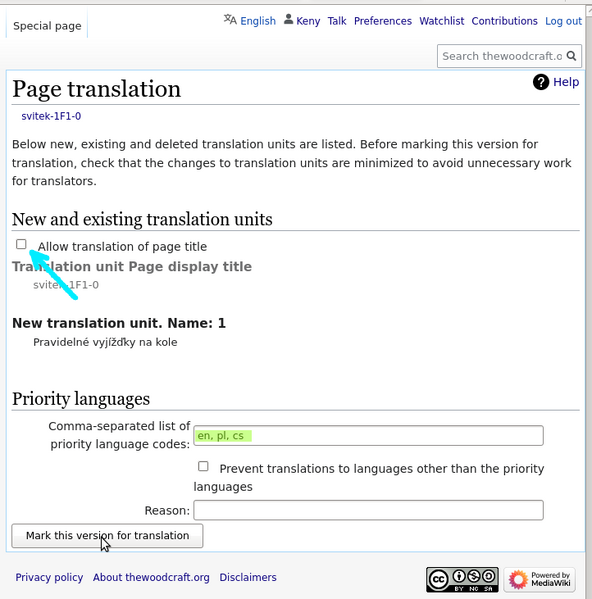Click Mark this version for translation

[x=107, y=536]
